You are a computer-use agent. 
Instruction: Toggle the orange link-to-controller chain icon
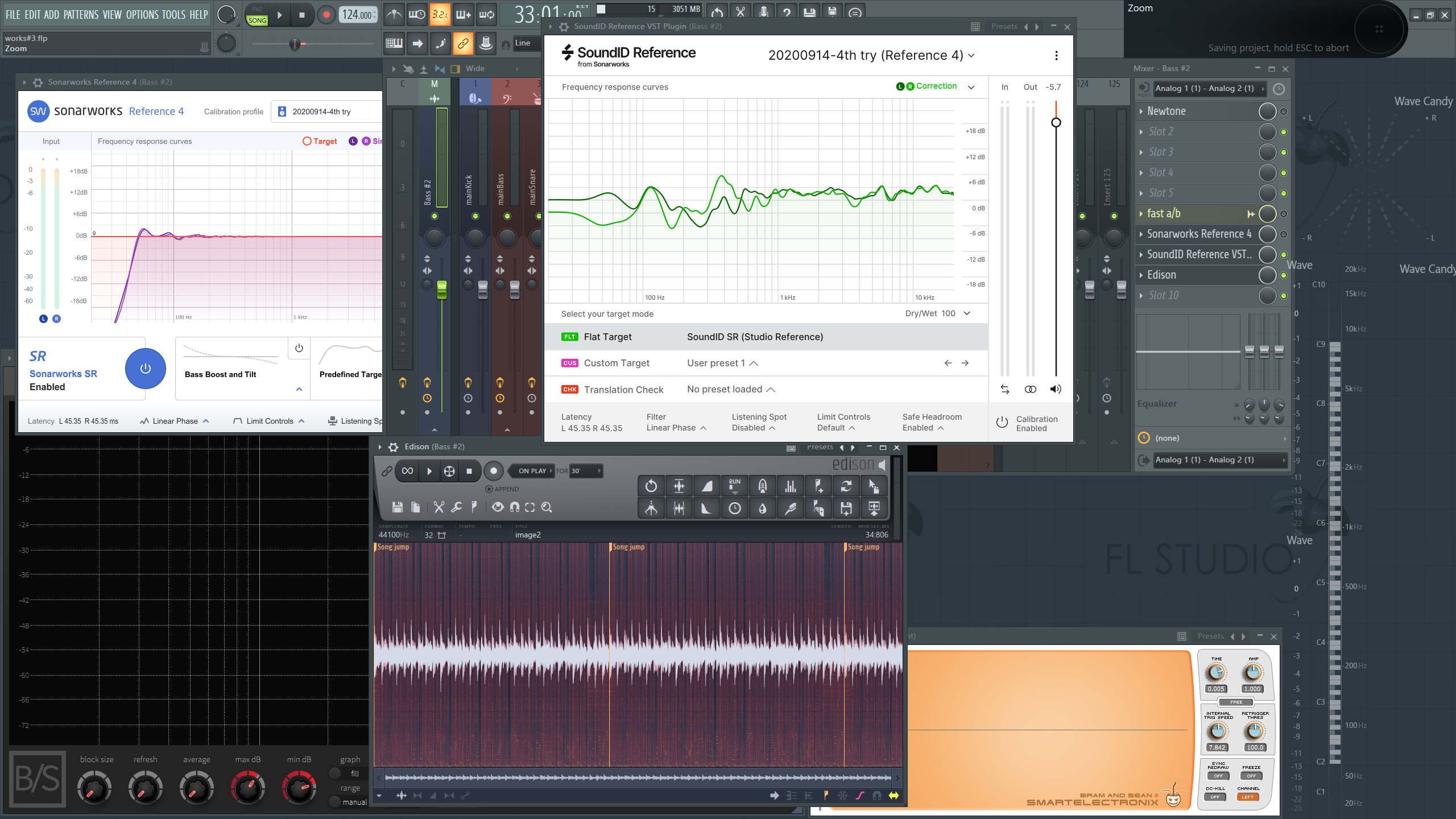[463, 44]
